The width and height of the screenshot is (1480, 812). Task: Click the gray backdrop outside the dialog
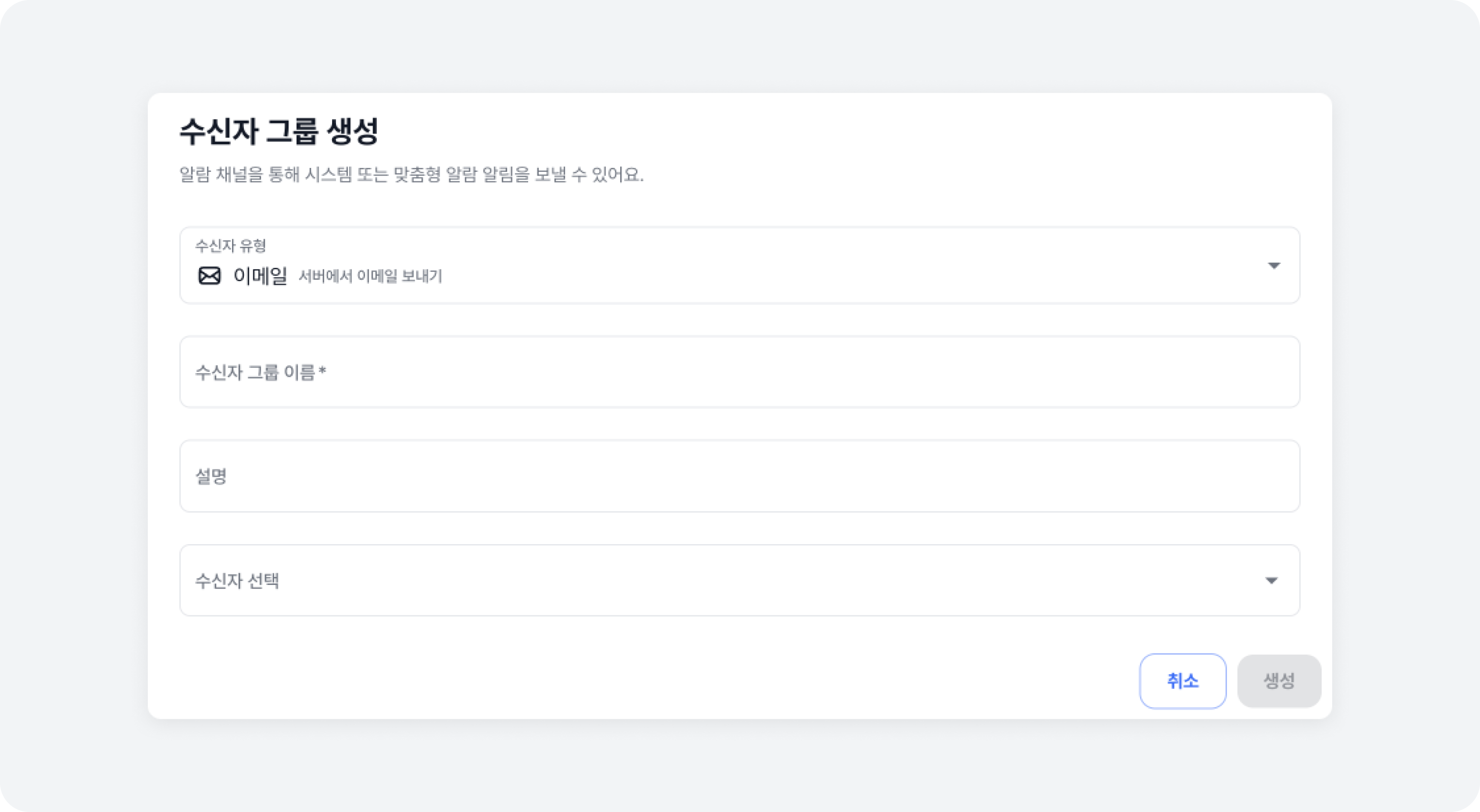pos(740,46)
